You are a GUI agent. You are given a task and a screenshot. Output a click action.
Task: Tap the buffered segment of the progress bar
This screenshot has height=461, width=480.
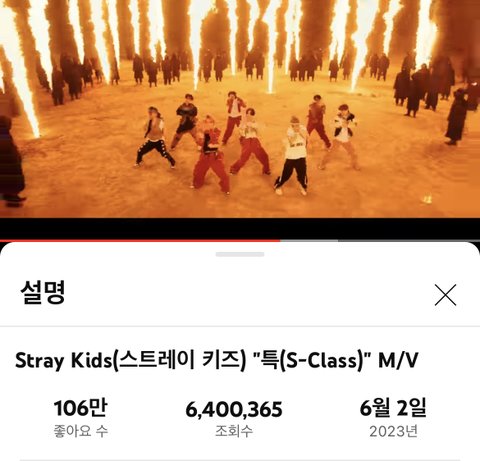309,240
